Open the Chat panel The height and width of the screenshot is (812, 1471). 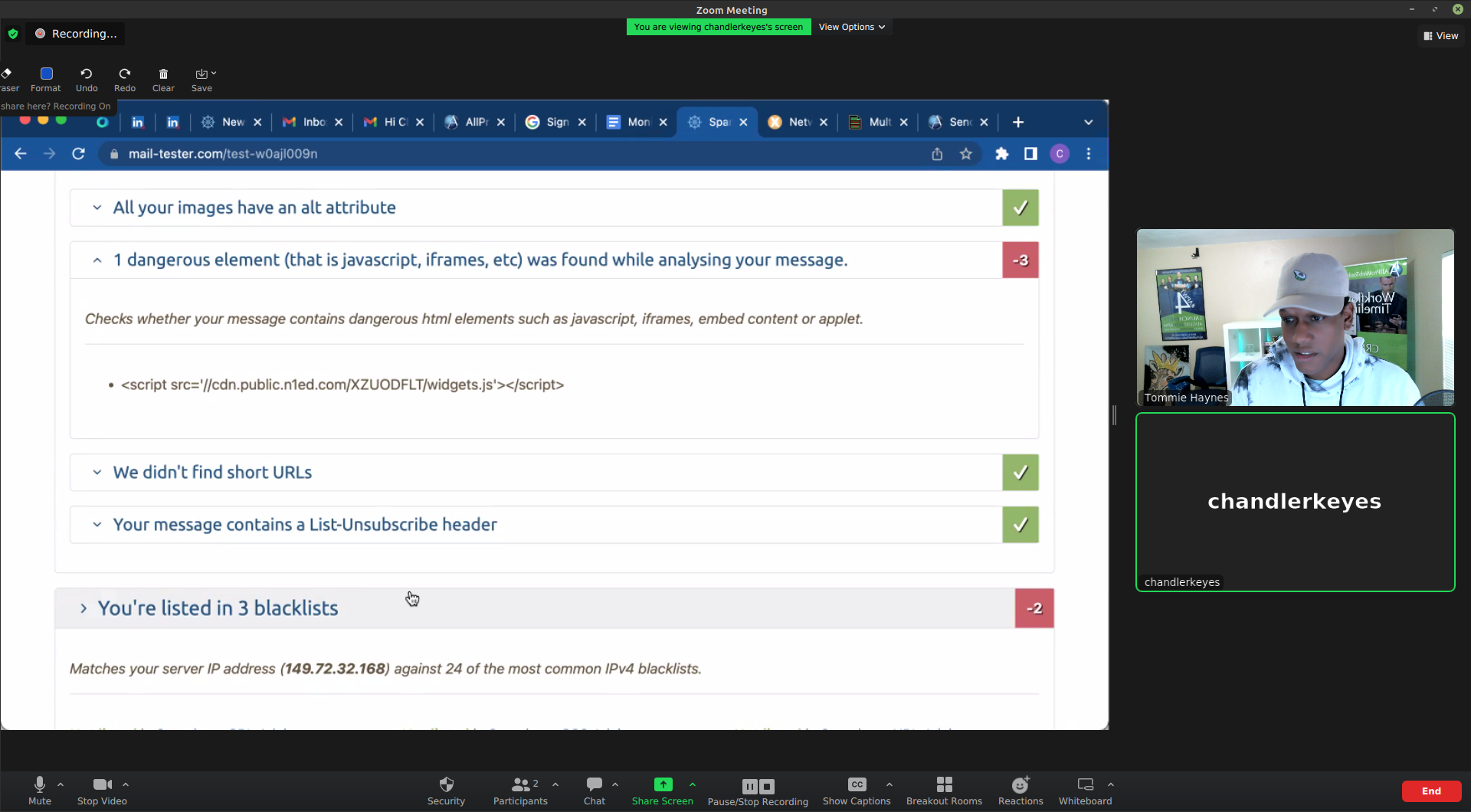click(594, 791)
